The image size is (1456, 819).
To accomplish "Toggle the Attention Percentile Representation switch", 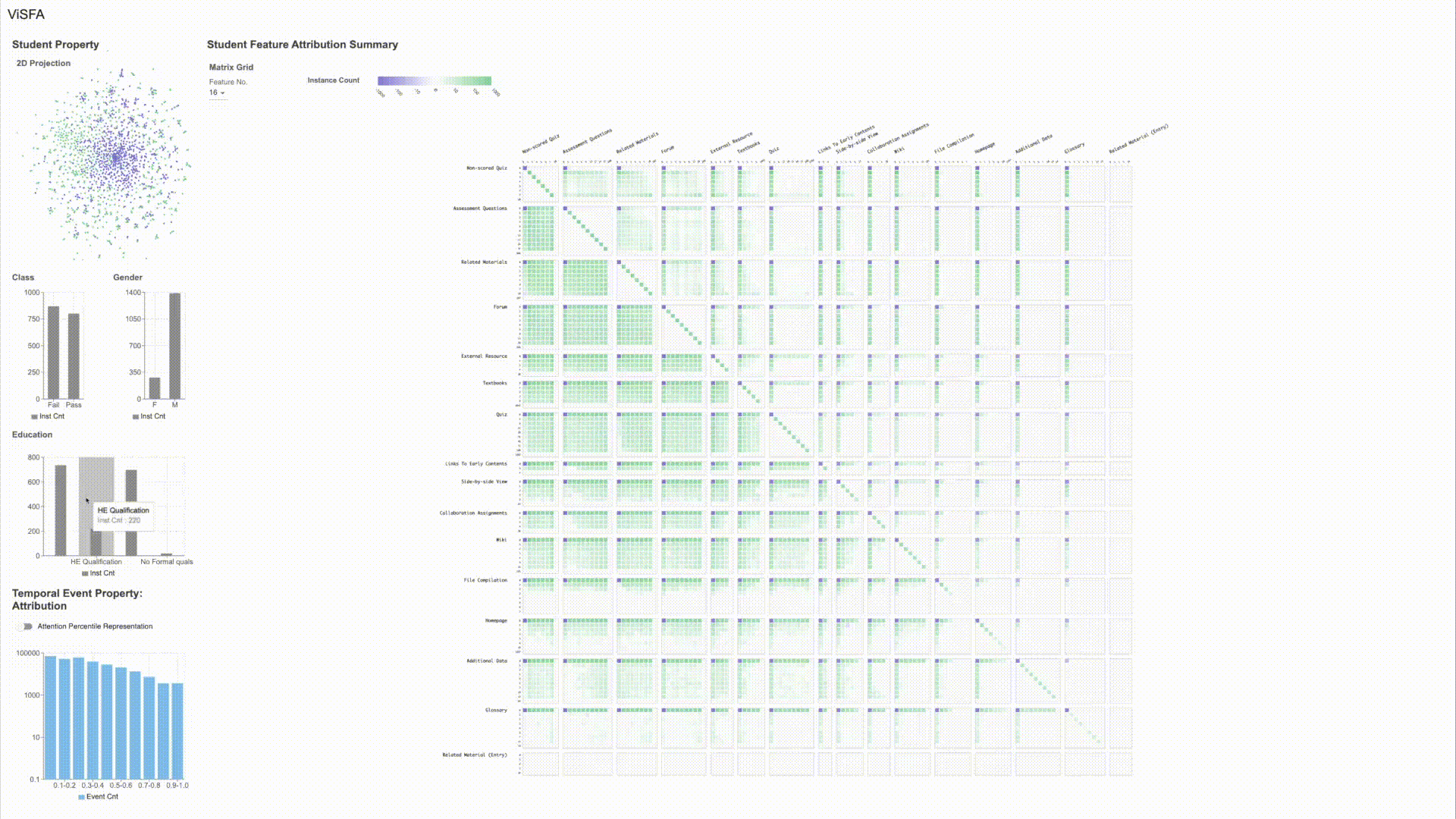I will pos(25,626).
